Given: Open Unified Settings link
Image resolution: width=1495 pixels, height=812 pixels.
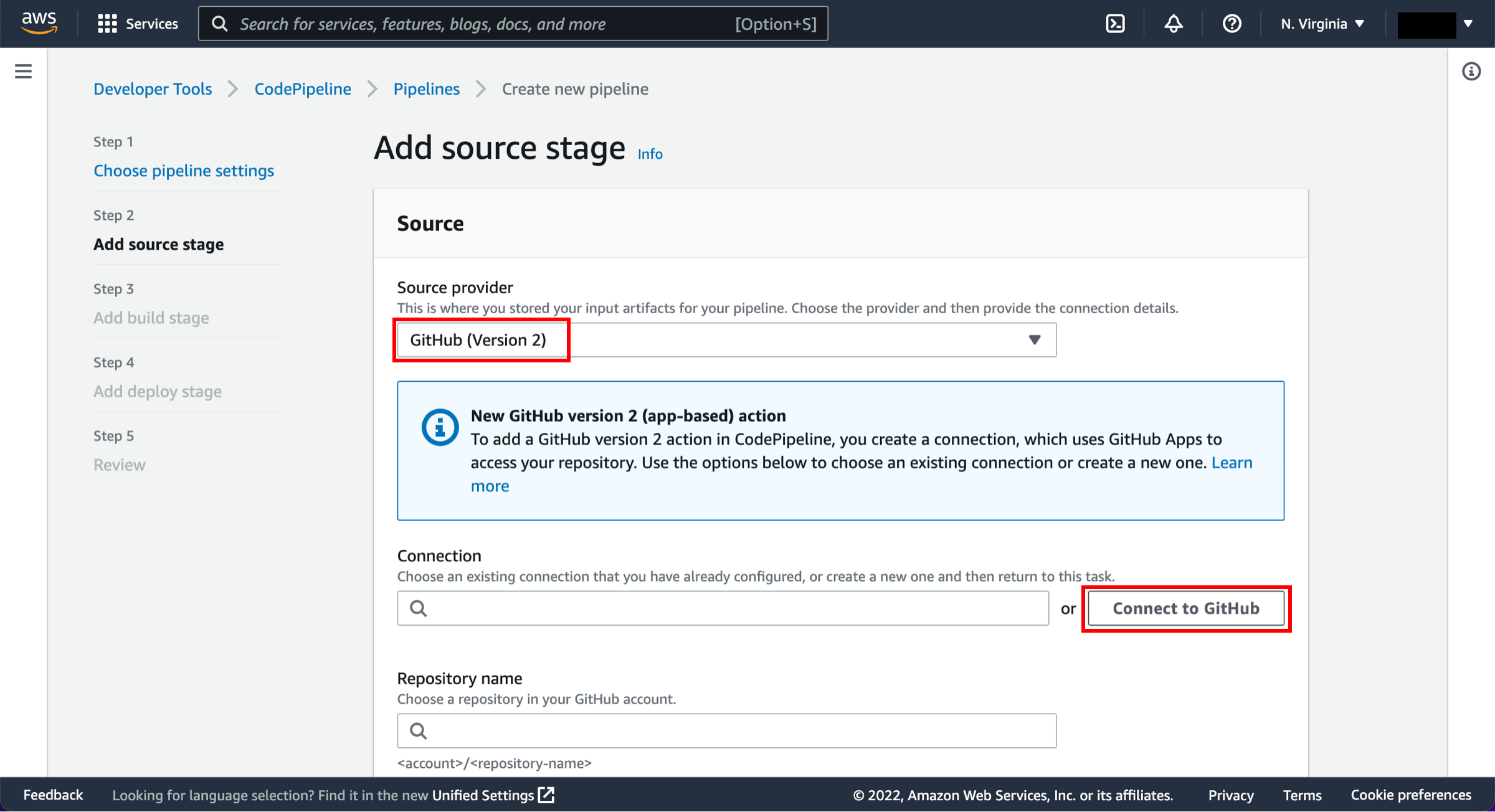Looking at the screenshot, I should pyautogui.click(x=483, y=795).
